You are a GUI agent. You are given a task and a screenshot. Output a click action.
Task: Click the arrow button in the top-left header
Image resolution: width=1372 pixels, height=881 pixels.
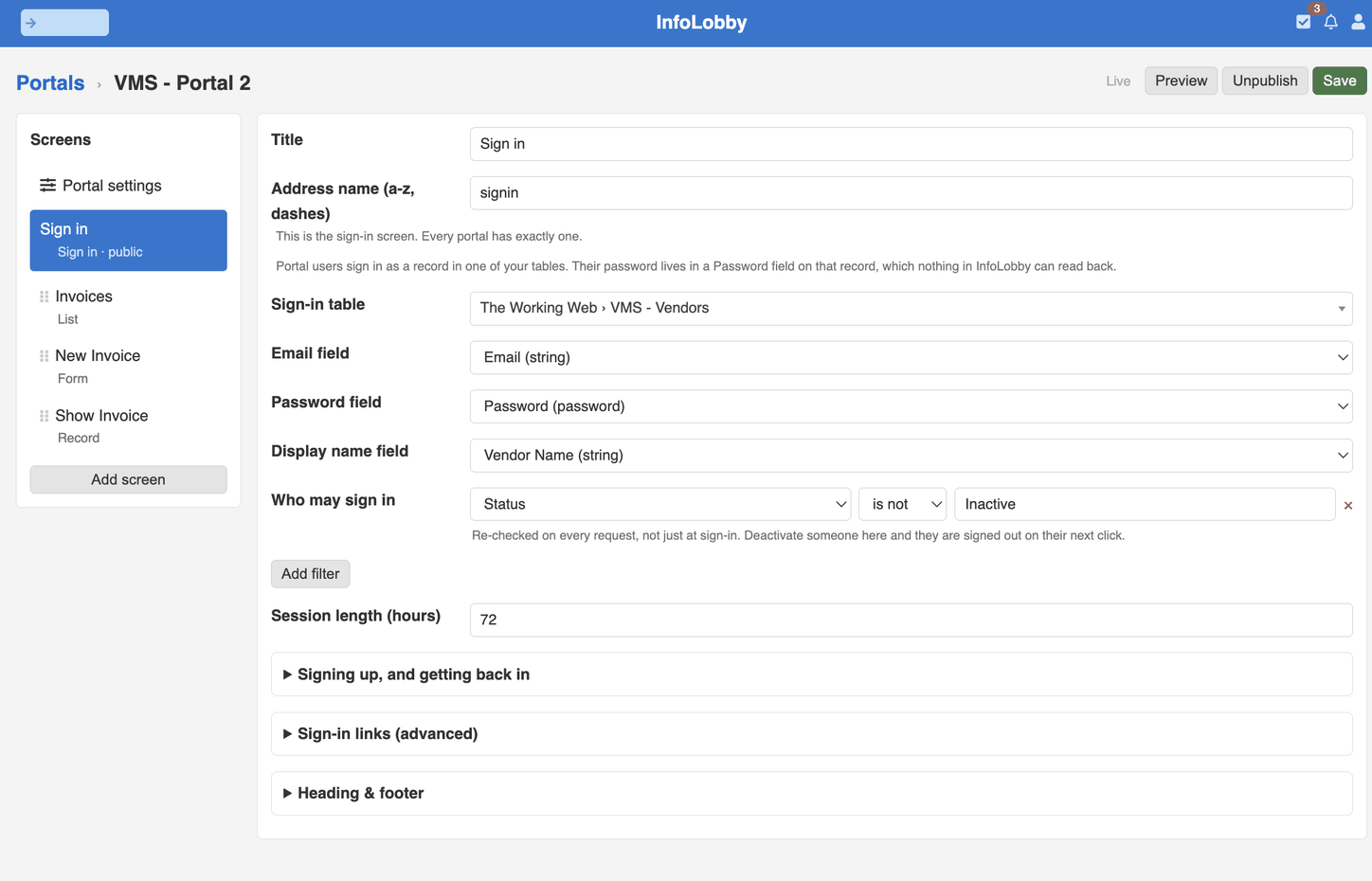tap(64, 23)
